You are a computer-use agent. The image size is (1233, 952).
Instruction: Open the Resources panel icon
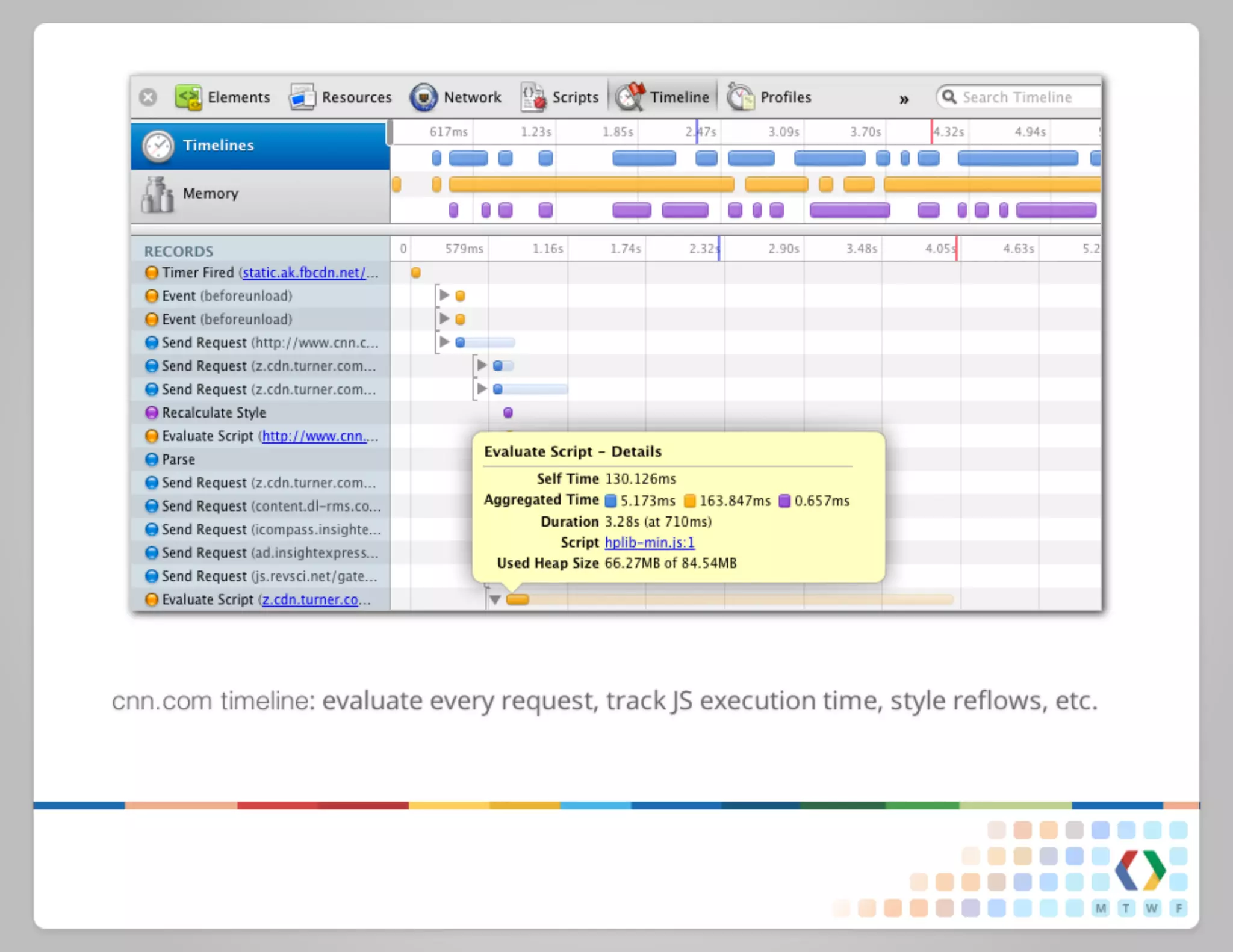[302, 97]
